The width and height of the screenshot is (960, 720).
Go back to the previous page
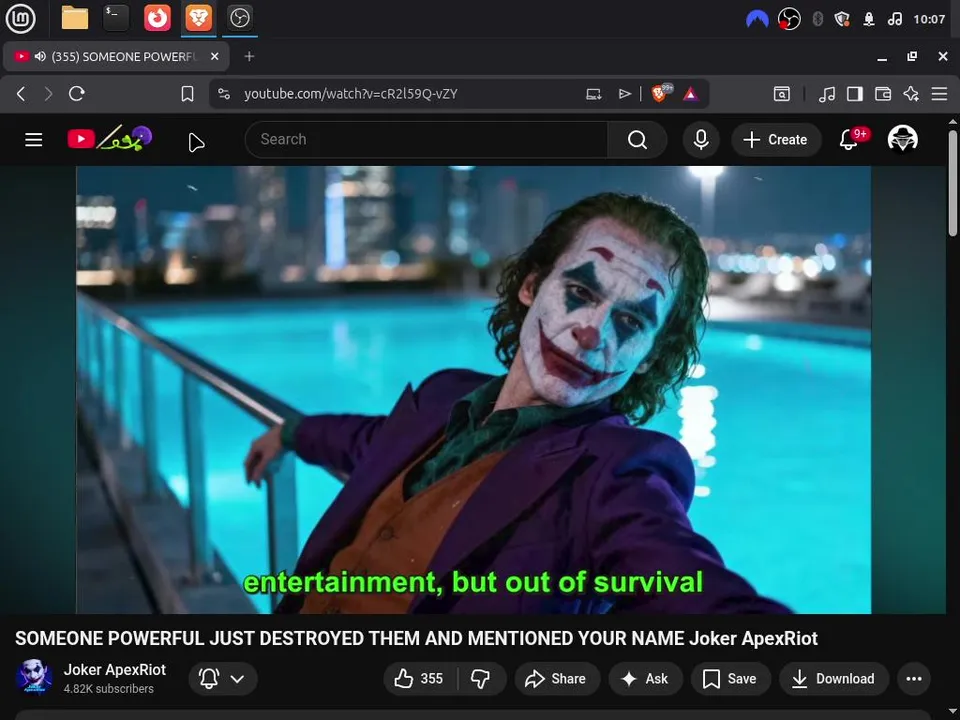pyautogui.click(x=21, y=94)
